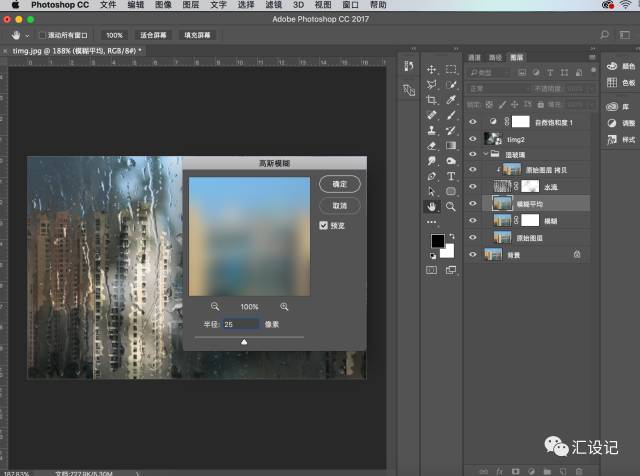Click zoom-in icon in Gaussian blur dialog
Image resolution: width=640 pixels, height=476 pixels.
(x=284, y=307)
